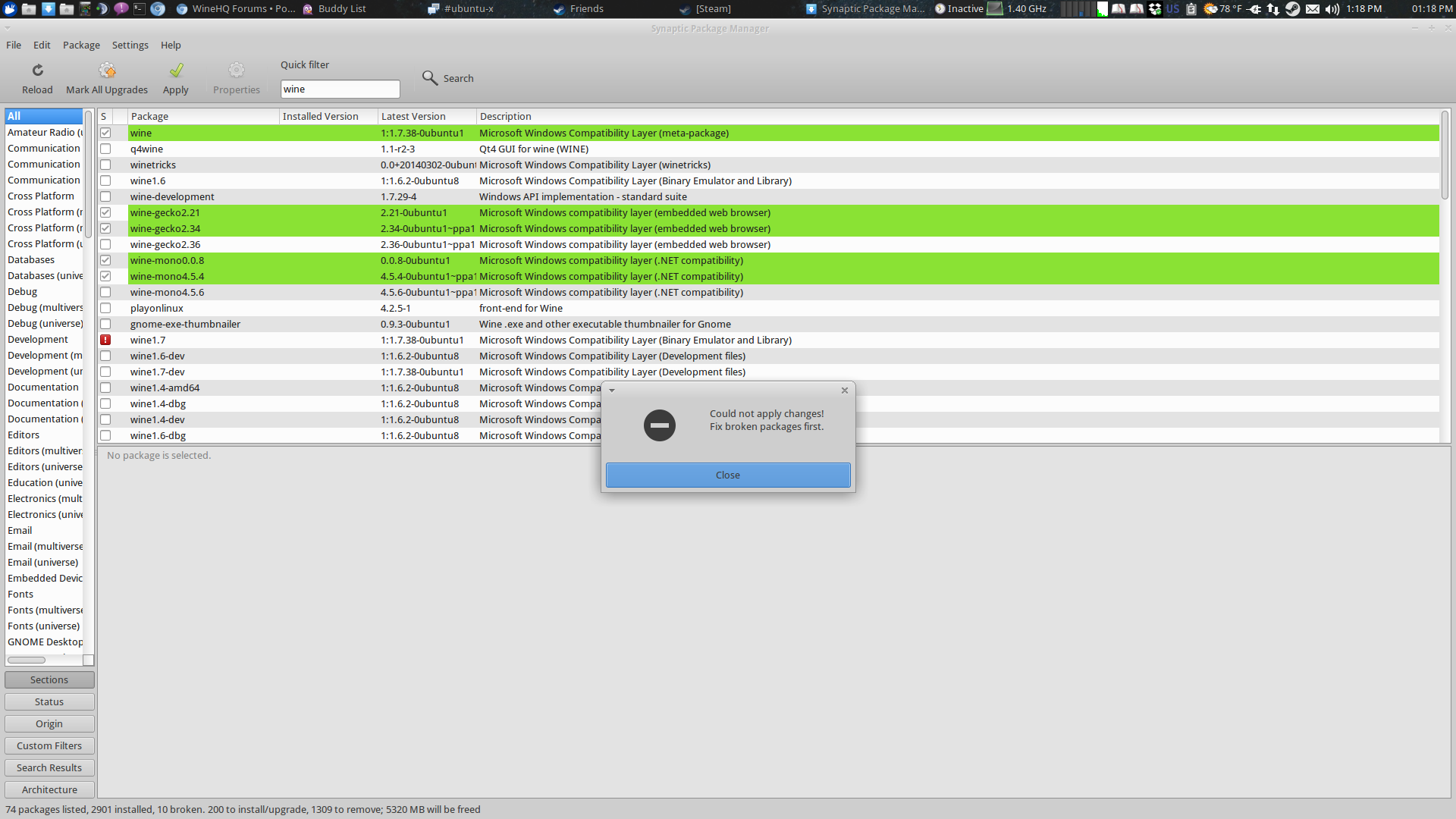The image size is (1456, 819).
Task: Open the Package menu
Action: tap(81, 45)
